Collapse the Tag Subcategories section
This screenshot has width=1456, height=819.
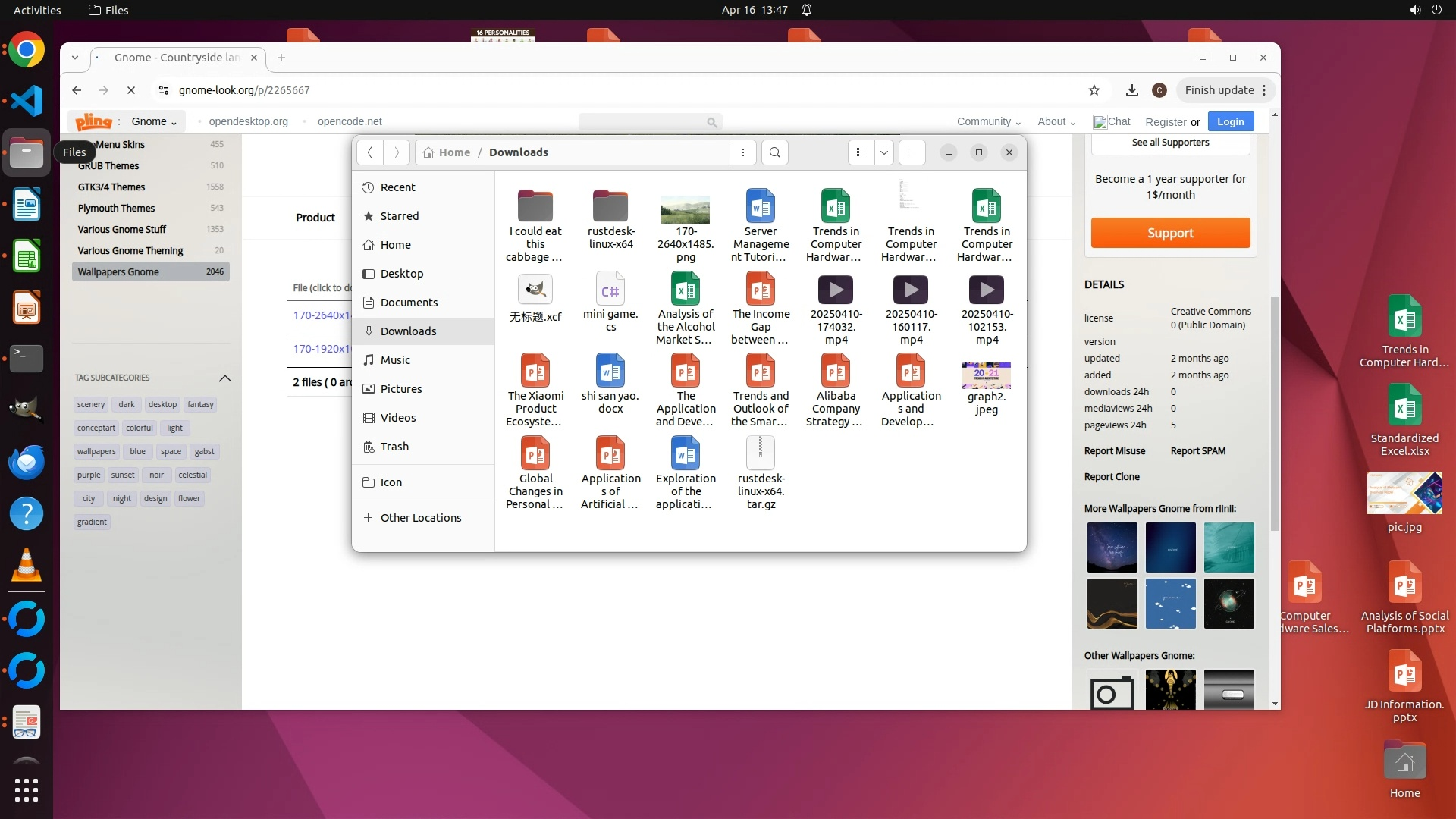click(224, 378)
